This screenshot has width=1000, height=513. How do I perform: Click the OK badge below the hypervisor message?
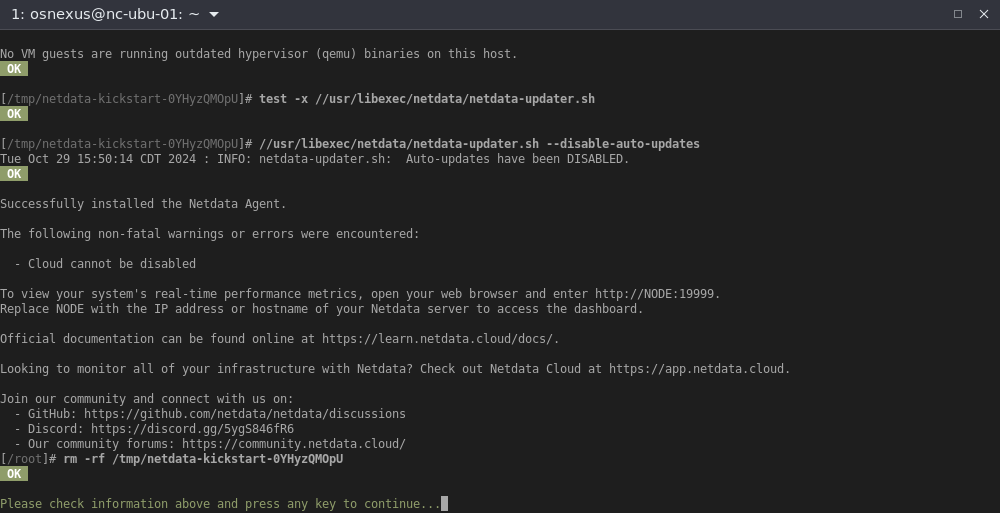[x=14, y=69]
